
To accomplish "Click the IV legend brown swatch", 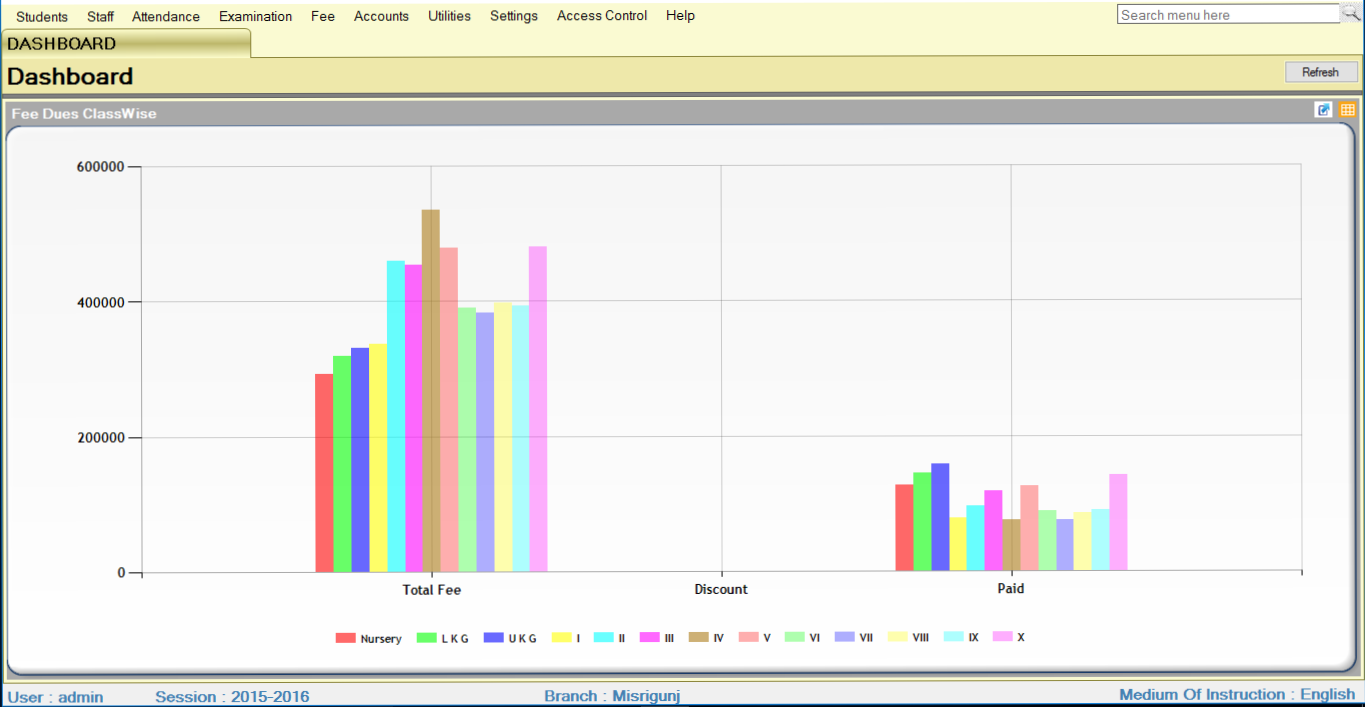I will click(698, 638).
